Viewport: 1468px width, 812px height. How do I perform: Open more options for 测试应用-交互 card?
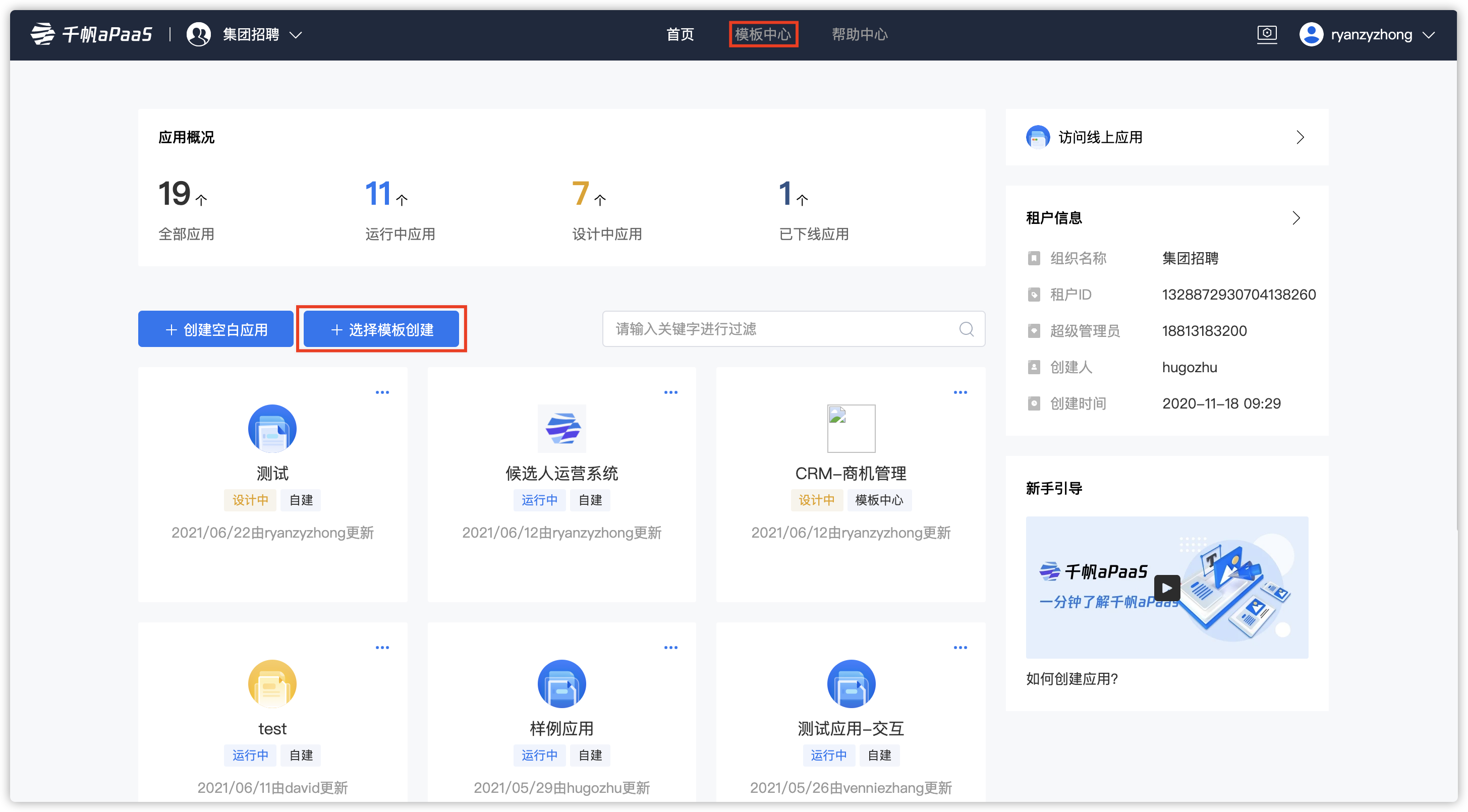pyautogui.click(x=959, y=647)
